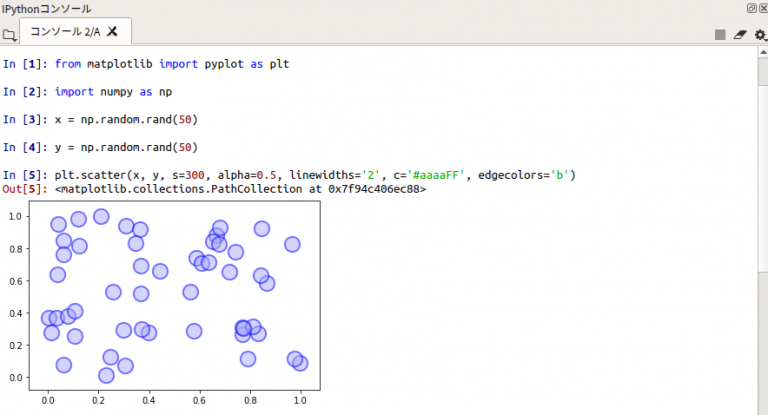This screenshot has width=768, height=415.
Task: Clear the console with the eraser icon
Action: (x=740, y=34)
